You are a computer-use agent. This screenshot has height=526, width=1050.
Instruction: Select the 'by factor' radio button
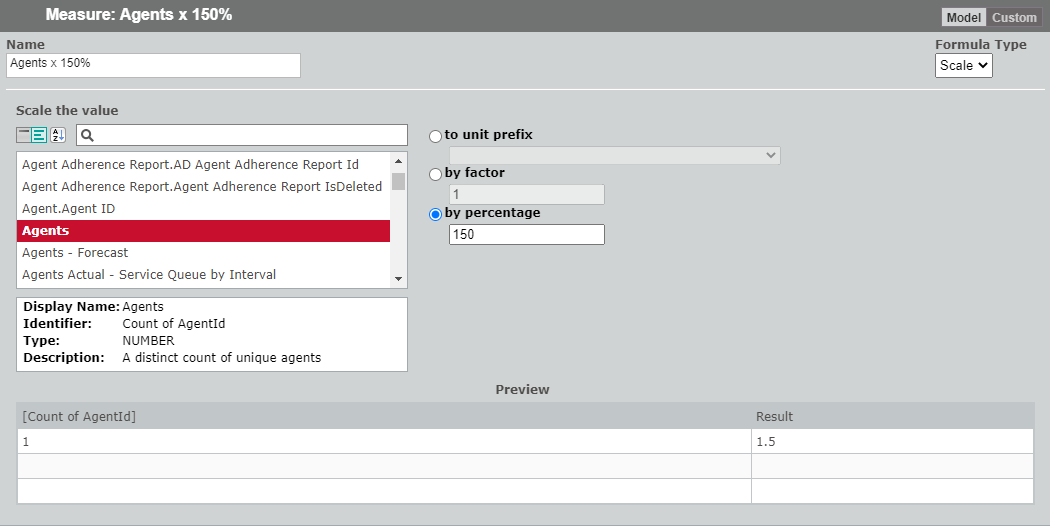[435, 174]
